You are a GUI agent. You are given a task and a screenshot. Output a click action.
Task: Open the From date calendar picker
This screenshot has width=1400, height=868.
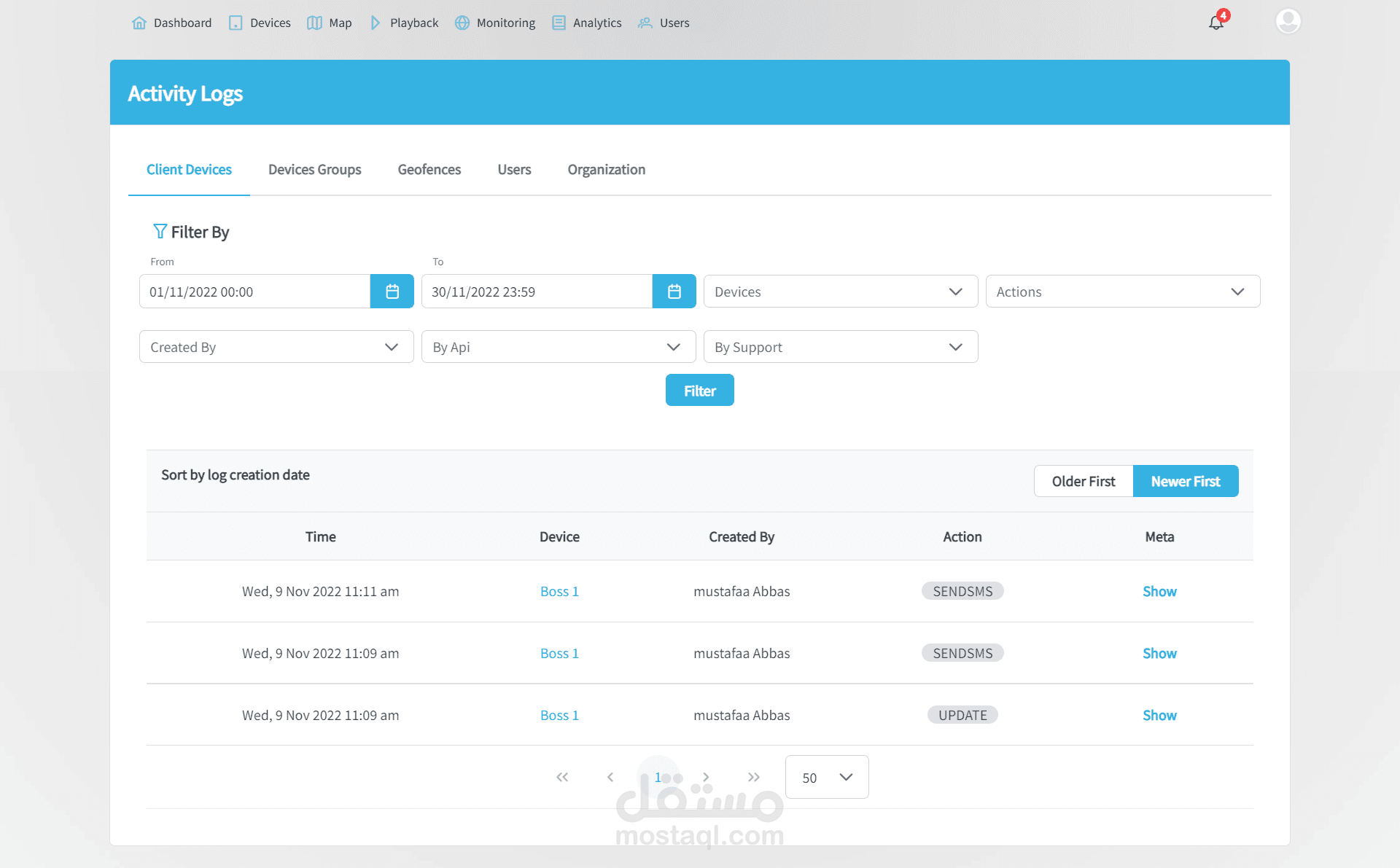pyautogui.click(x=392, y=292)
